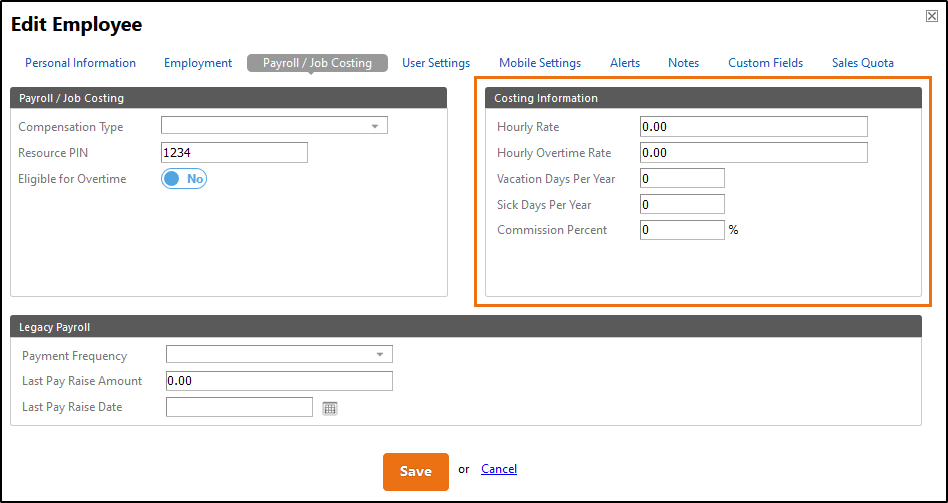Image resolution: width=948 pixels, height=503 pixels.
Task: Click the Cancel link
Action: tap(499, 469)
